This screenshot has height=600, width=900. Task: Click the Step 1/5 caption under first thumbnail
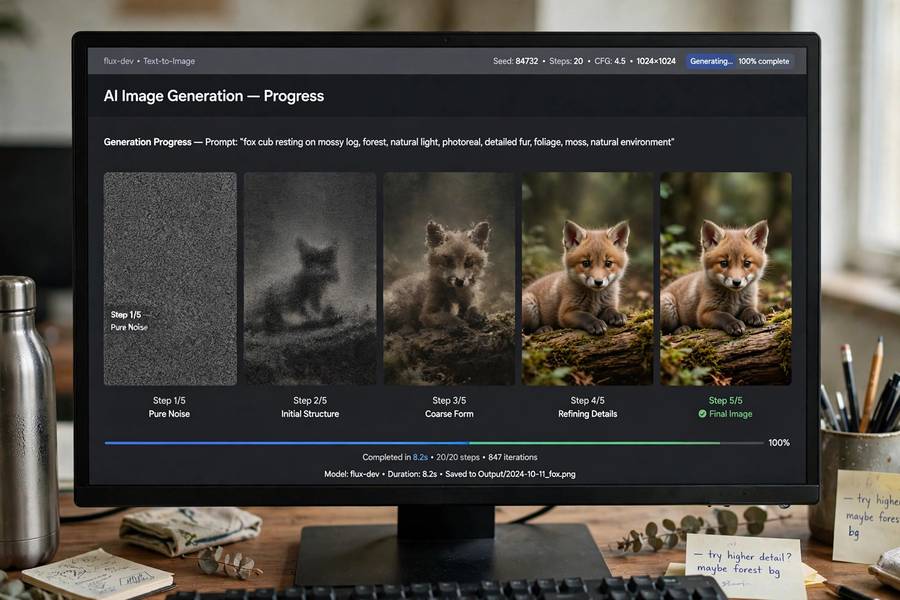point(169,400)
